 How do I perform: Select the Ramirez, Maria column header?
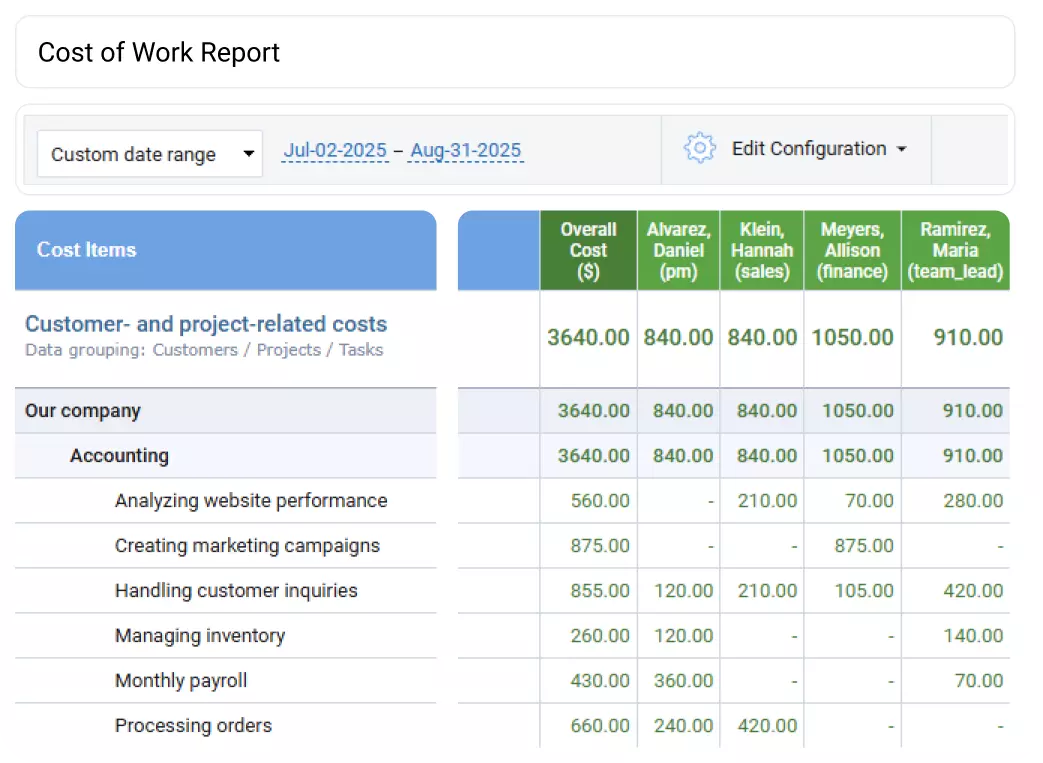[955, 250]
